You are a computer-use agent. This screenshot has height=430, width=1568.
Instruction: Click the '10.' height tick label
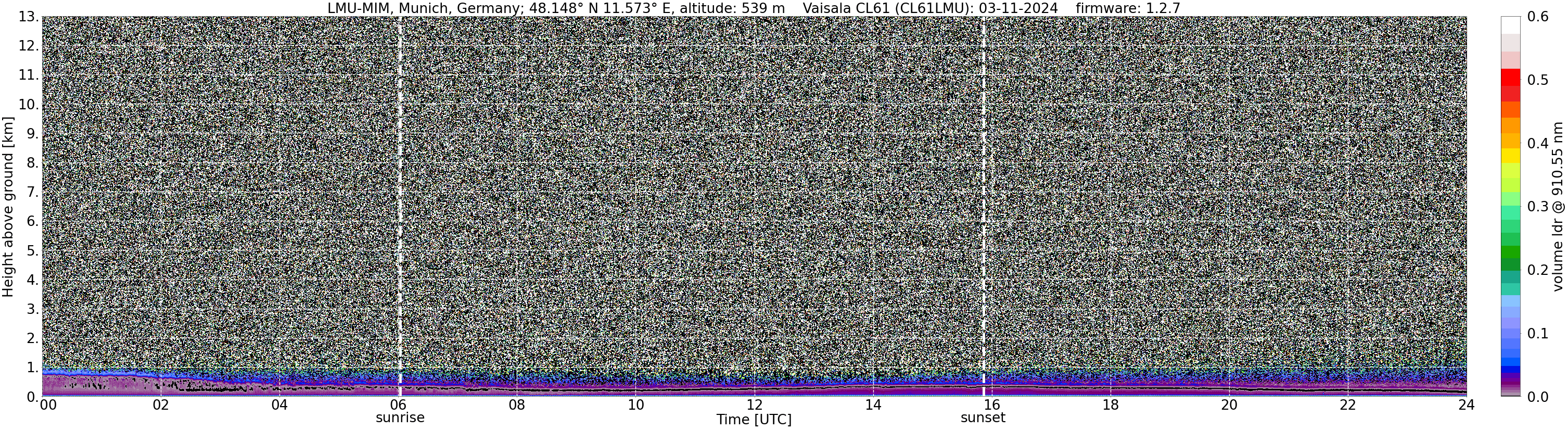point(29,104)
